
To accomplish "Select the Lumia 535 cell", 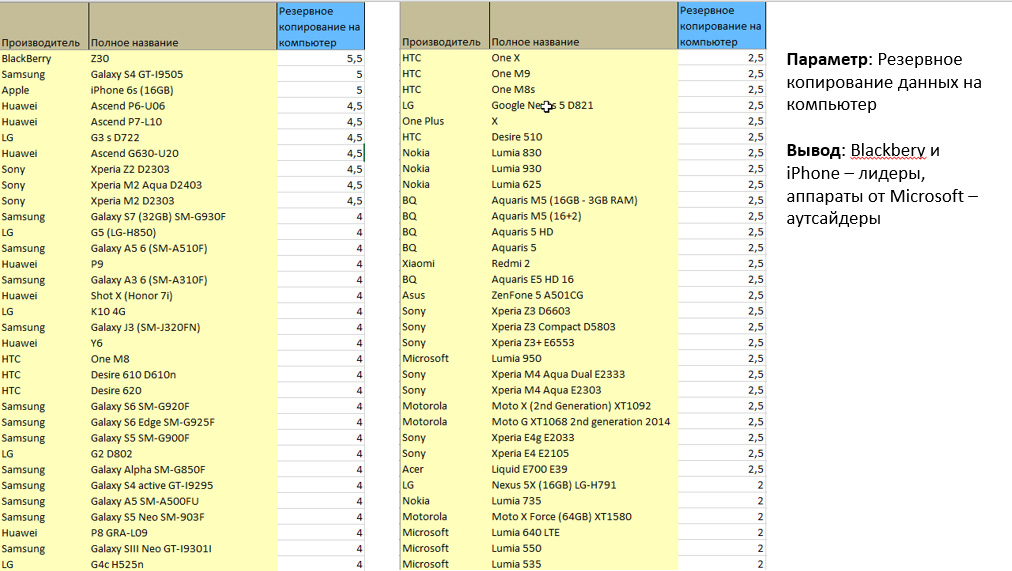I will pos(584,564).
